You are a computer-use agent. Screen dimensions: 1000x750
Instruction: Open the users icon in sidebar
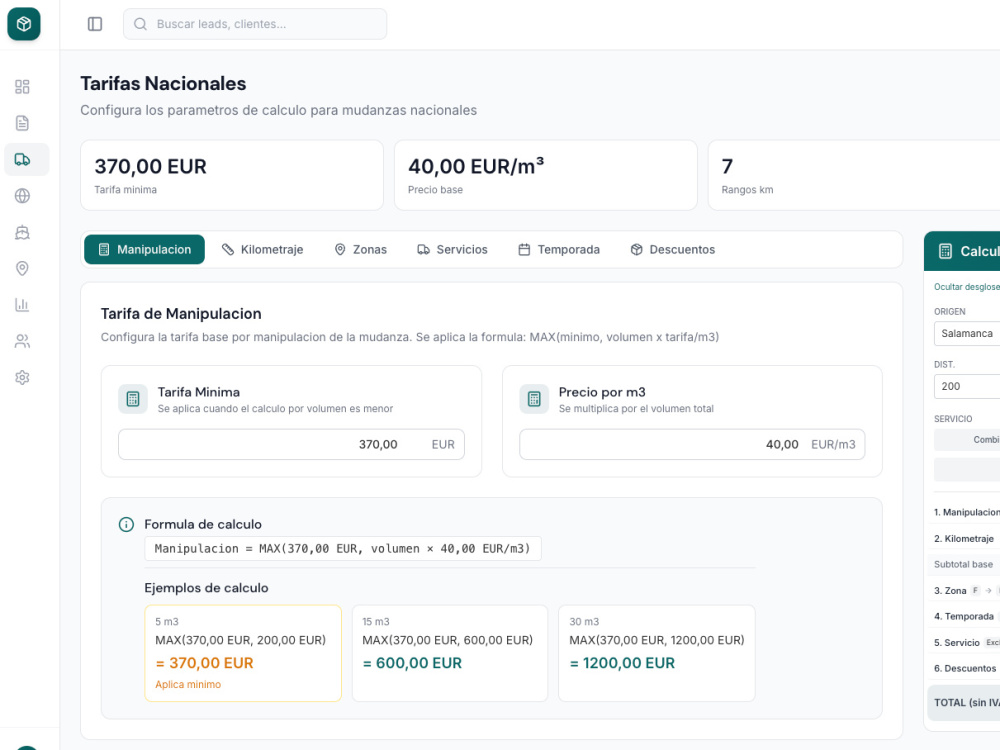pyautogui.click(x=22, y=341)
